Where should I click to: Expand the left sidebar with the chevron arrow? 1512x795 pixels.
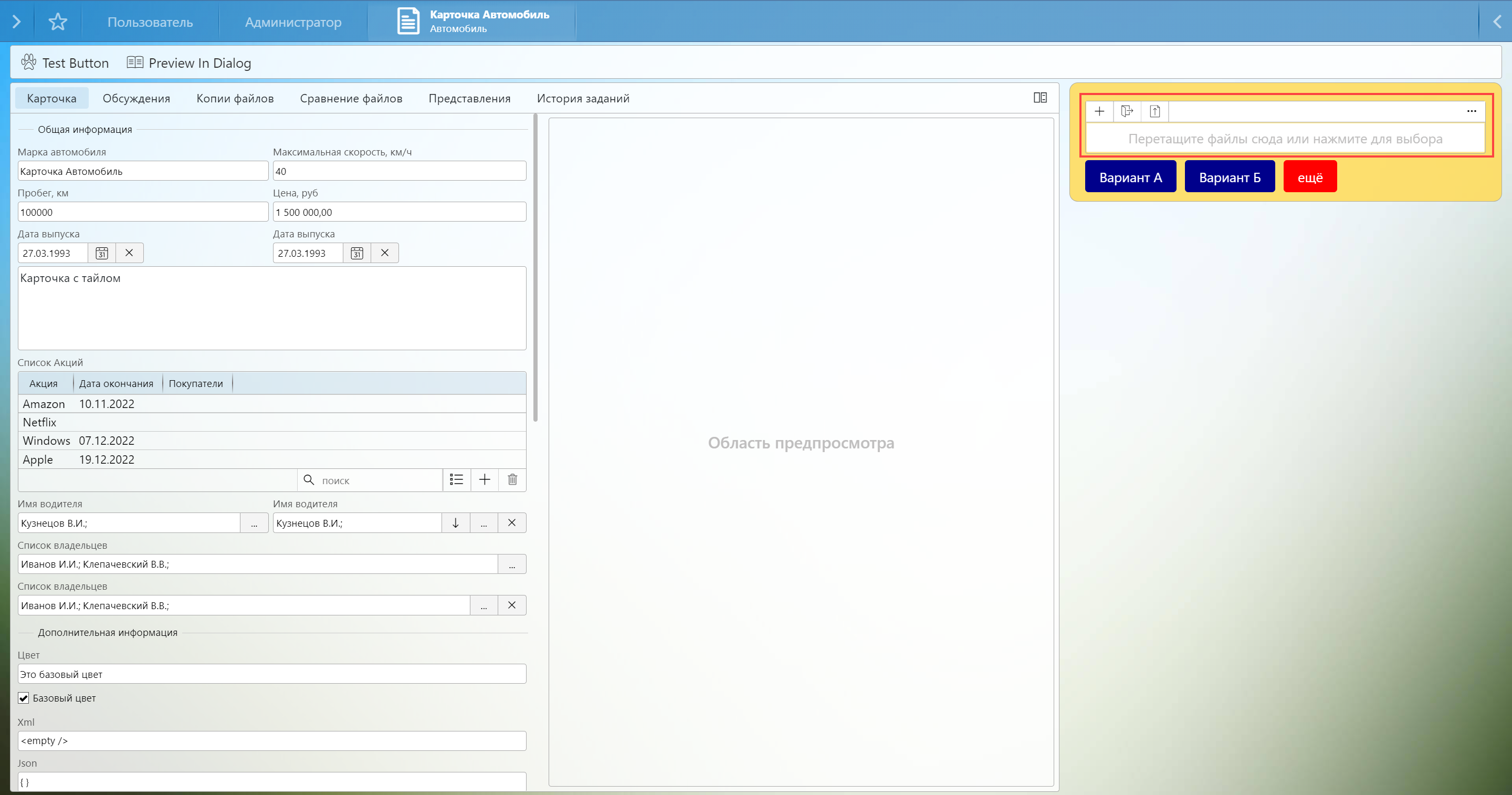(x=16, y=22)
